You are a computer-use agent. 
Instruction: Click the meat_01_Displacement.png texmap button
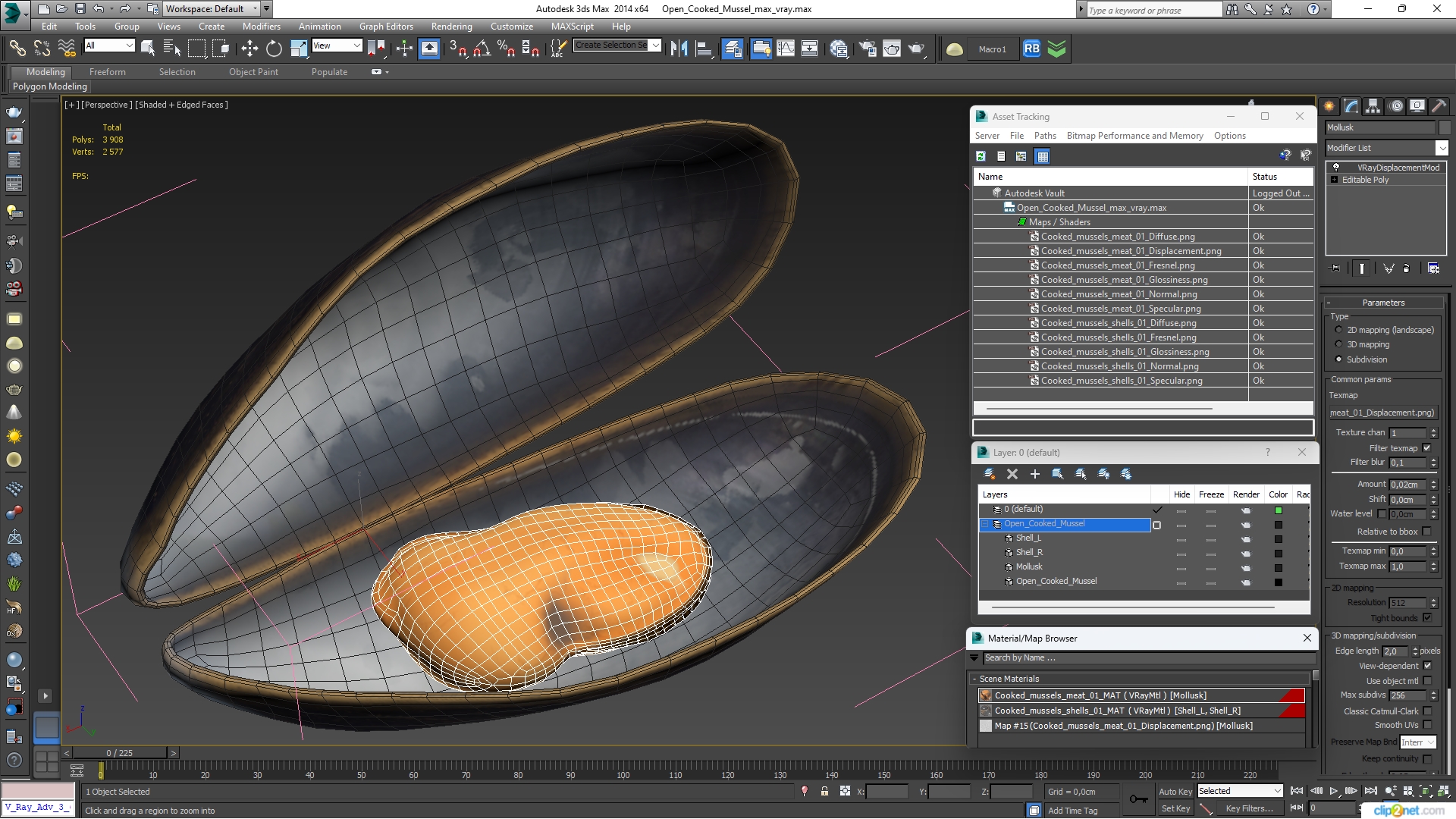point(1382,413)
